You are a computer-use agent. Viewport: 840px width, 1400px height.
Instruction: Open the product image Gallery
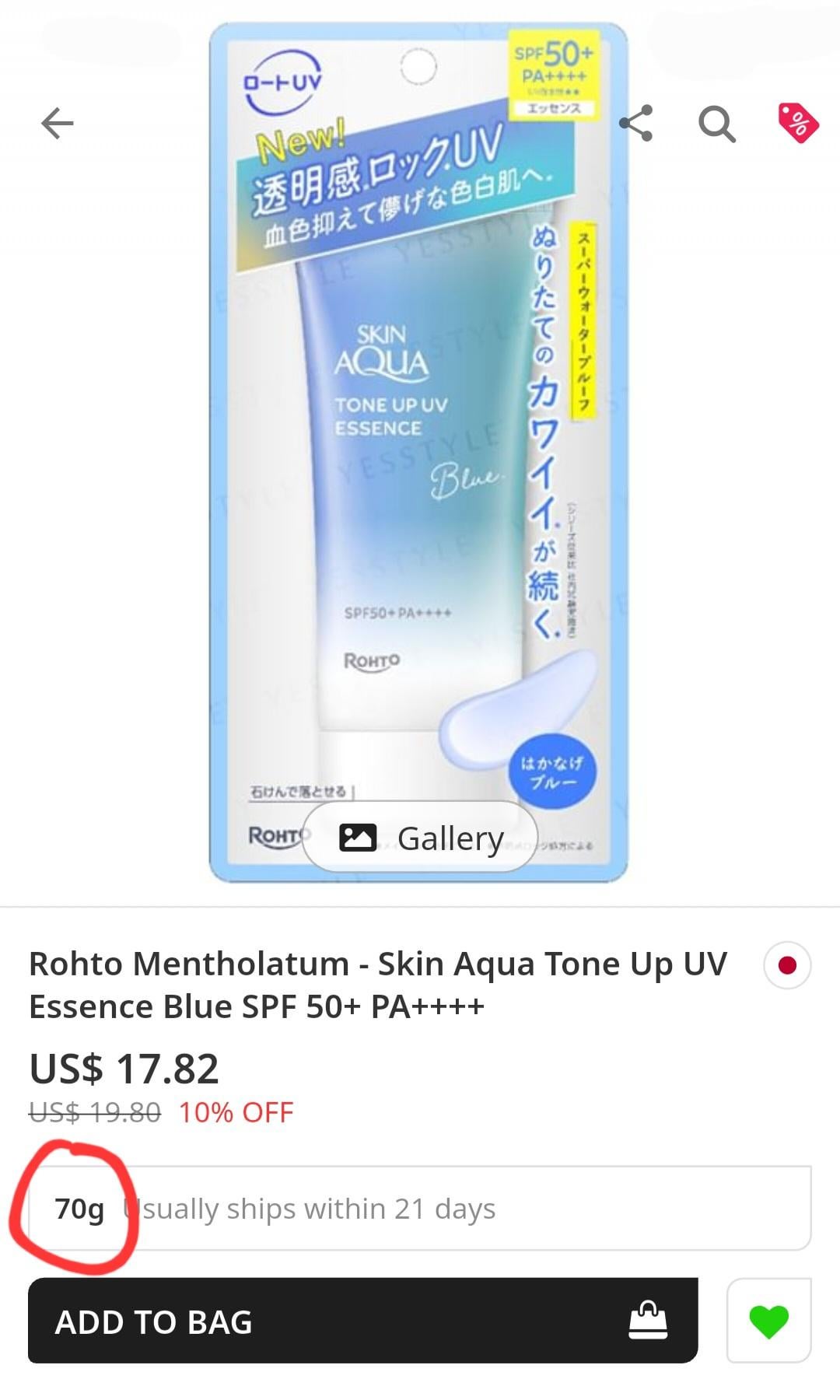tap(420, 838)
